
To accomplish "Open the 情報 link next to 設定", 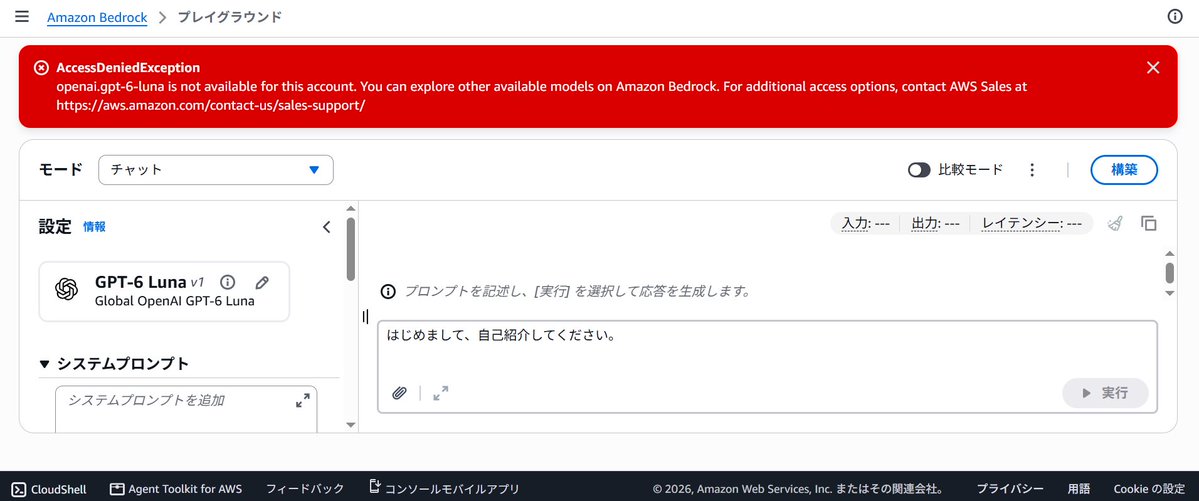I will pyautogui.click(x=94, y=226).
